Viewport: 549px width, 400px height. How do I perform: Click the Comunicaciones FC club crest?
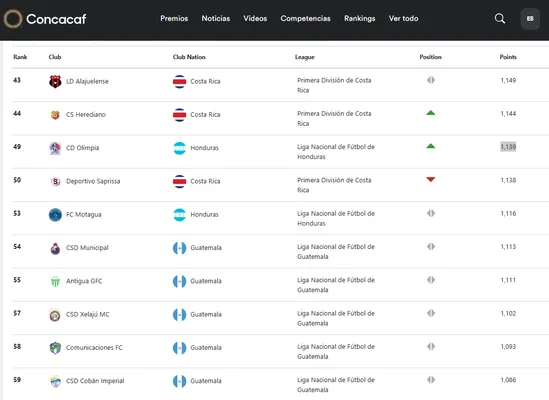[x=55, y=348]
